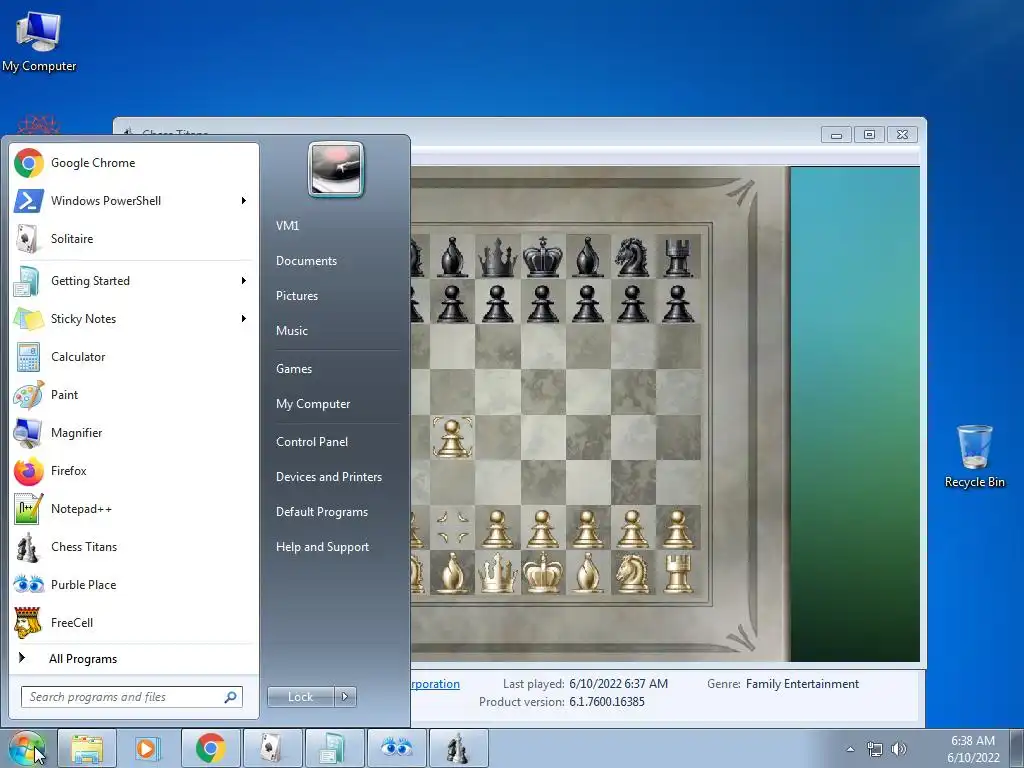
Task: Expand the Getting Started submenu arrow
Action: click(244, 281)
